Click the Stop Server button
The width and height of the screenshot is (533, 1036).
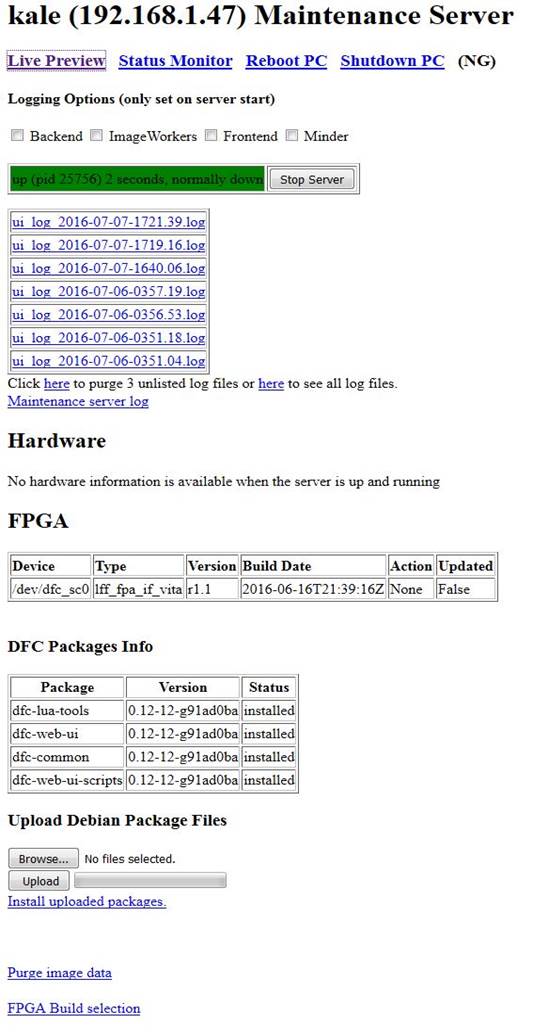[312, 180]
